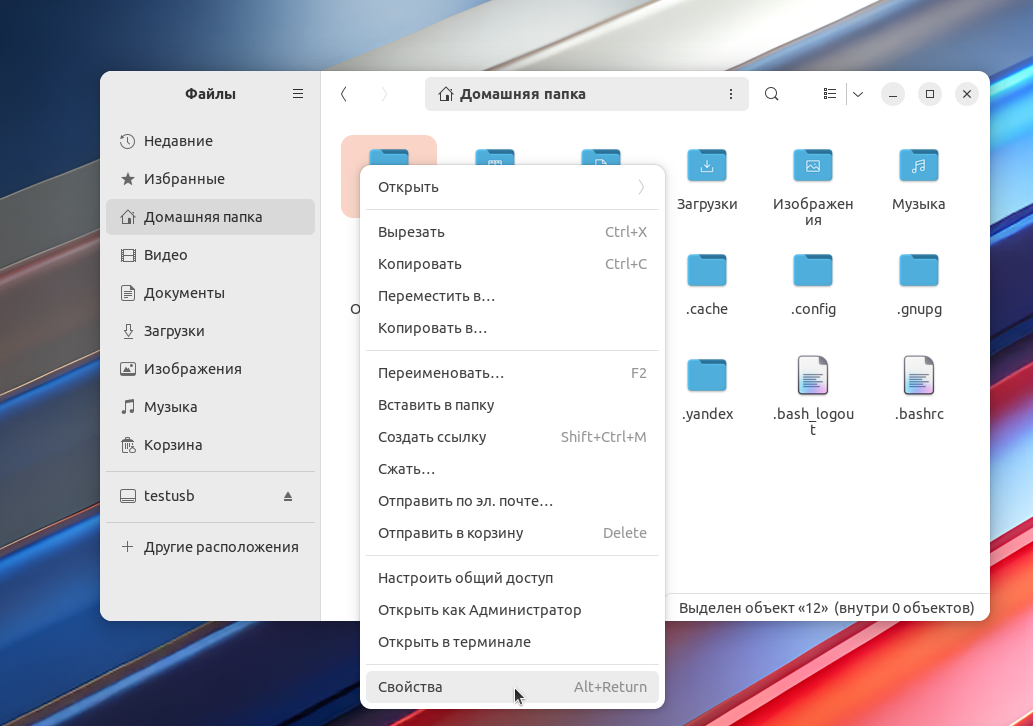Open the Музыка folder icon

(918, 166)
